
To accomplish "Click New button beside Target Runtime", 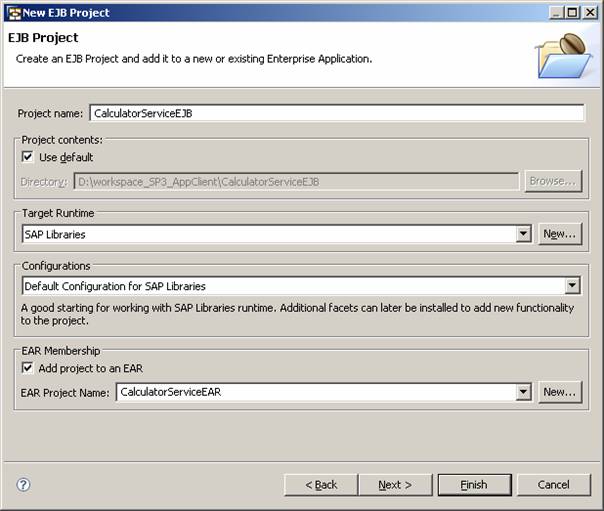I will pos(559,234).
